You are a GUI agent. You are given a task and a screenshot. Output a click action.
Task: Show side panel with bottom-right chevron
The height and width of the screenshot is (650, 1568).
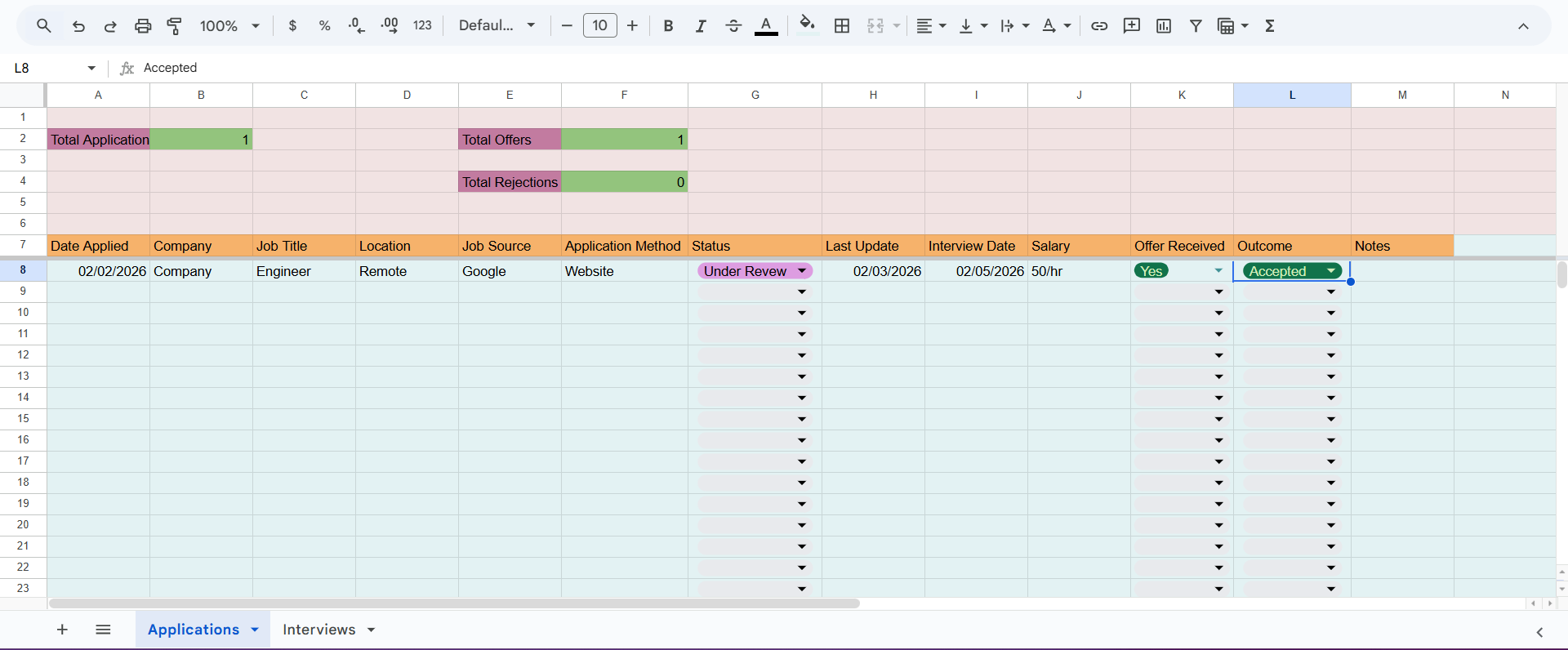[1539, 632]
